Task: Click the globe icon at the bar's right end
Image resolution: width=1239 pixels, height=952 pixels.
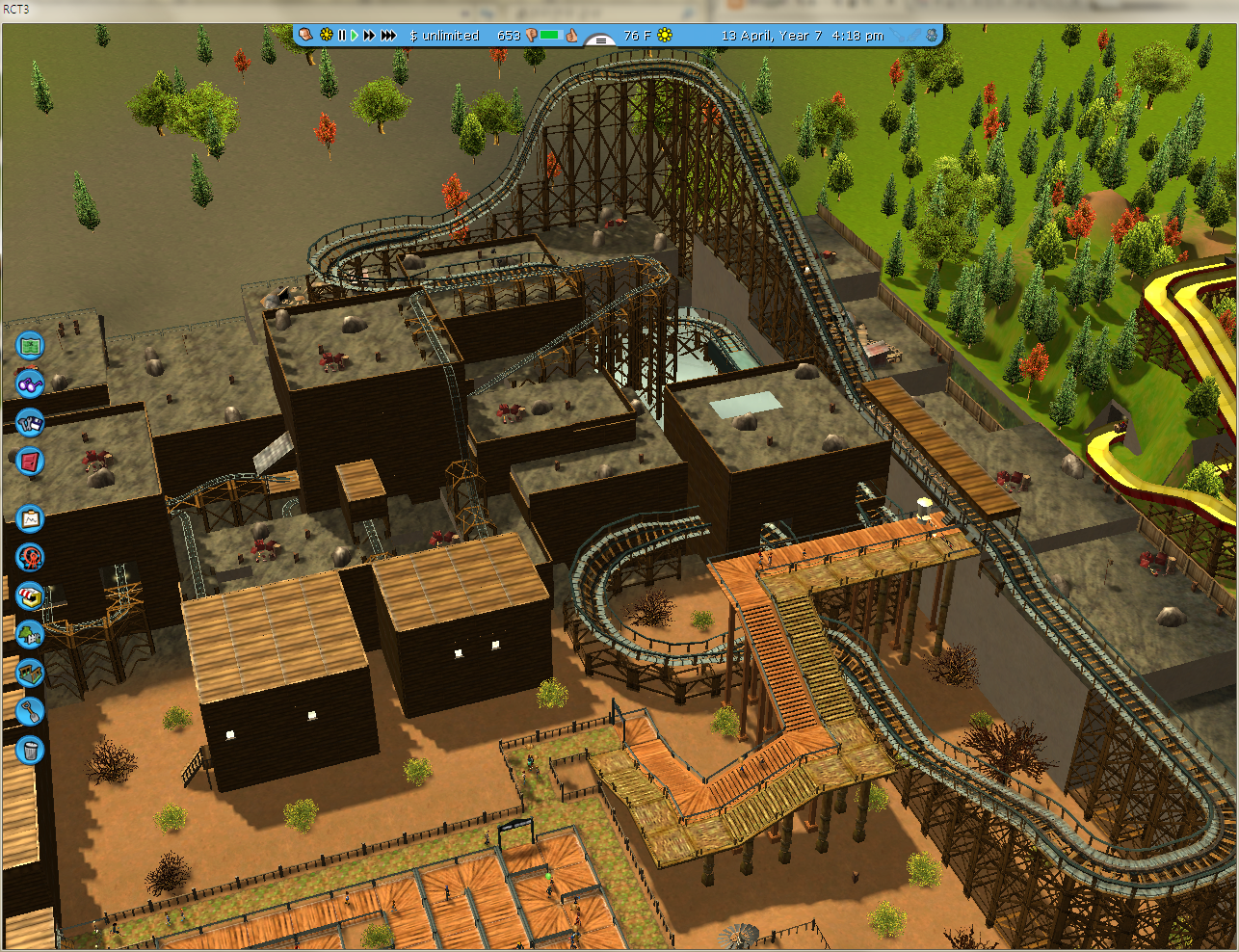Action: click(932, 35)
